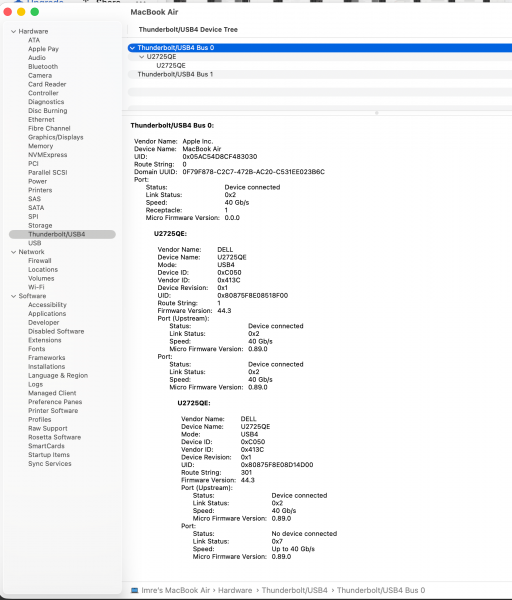Select Volumes under Network
The height and width of the screenshot is (600, 512).
(x=41, y=279)
